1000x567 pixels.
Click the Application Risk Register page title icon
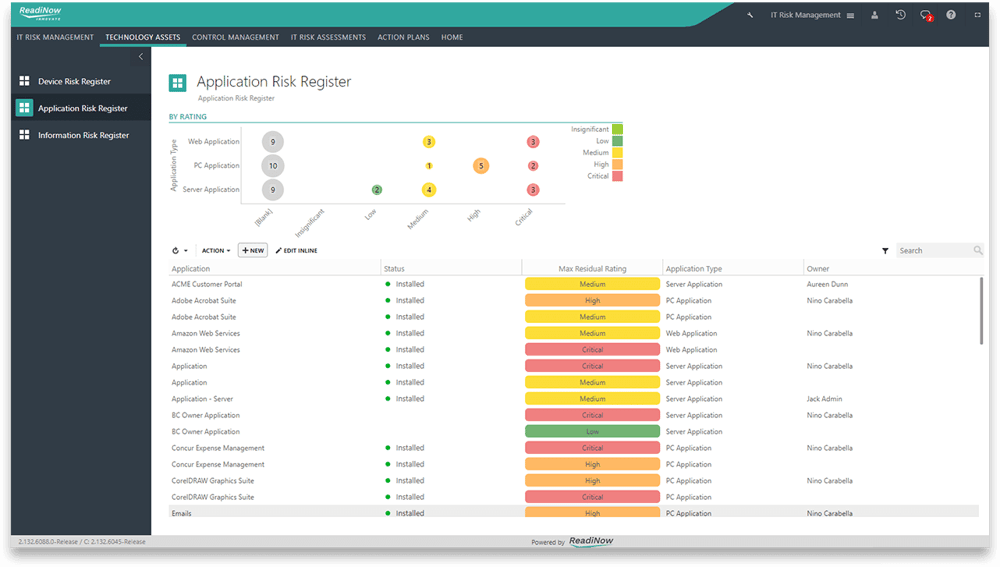pos(177,83)
